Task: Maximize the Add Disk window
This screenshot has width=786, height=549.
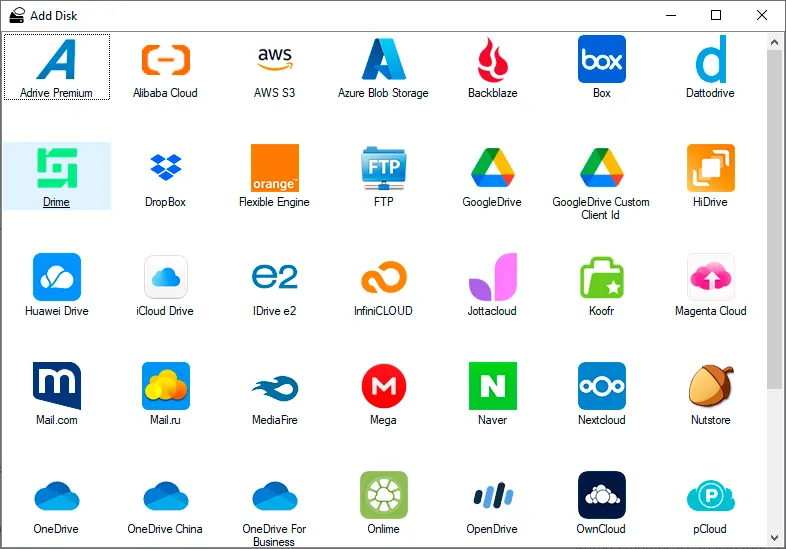Action: click(716, 16)
